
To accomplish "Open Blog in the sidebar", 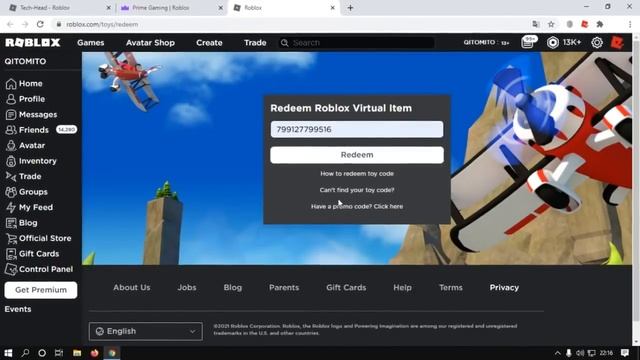I will click(21, 223).
